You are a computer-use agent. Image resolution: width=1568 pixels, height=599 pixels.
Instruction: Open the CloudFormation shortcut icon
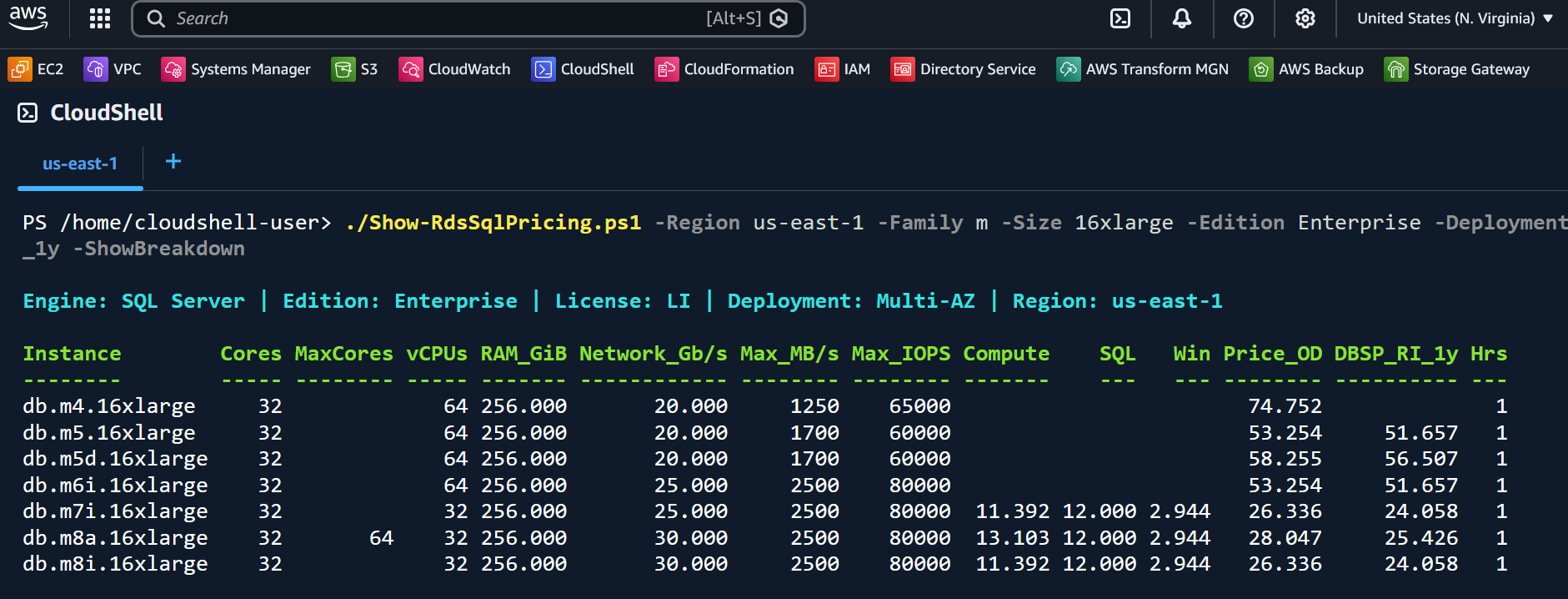[667, 69]
